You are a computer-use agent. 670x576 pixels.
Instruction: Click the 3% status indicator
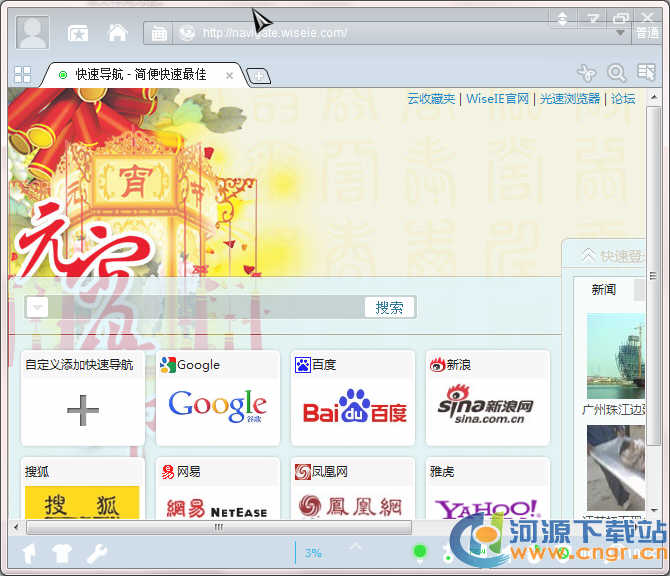click(x=313, y=553)
